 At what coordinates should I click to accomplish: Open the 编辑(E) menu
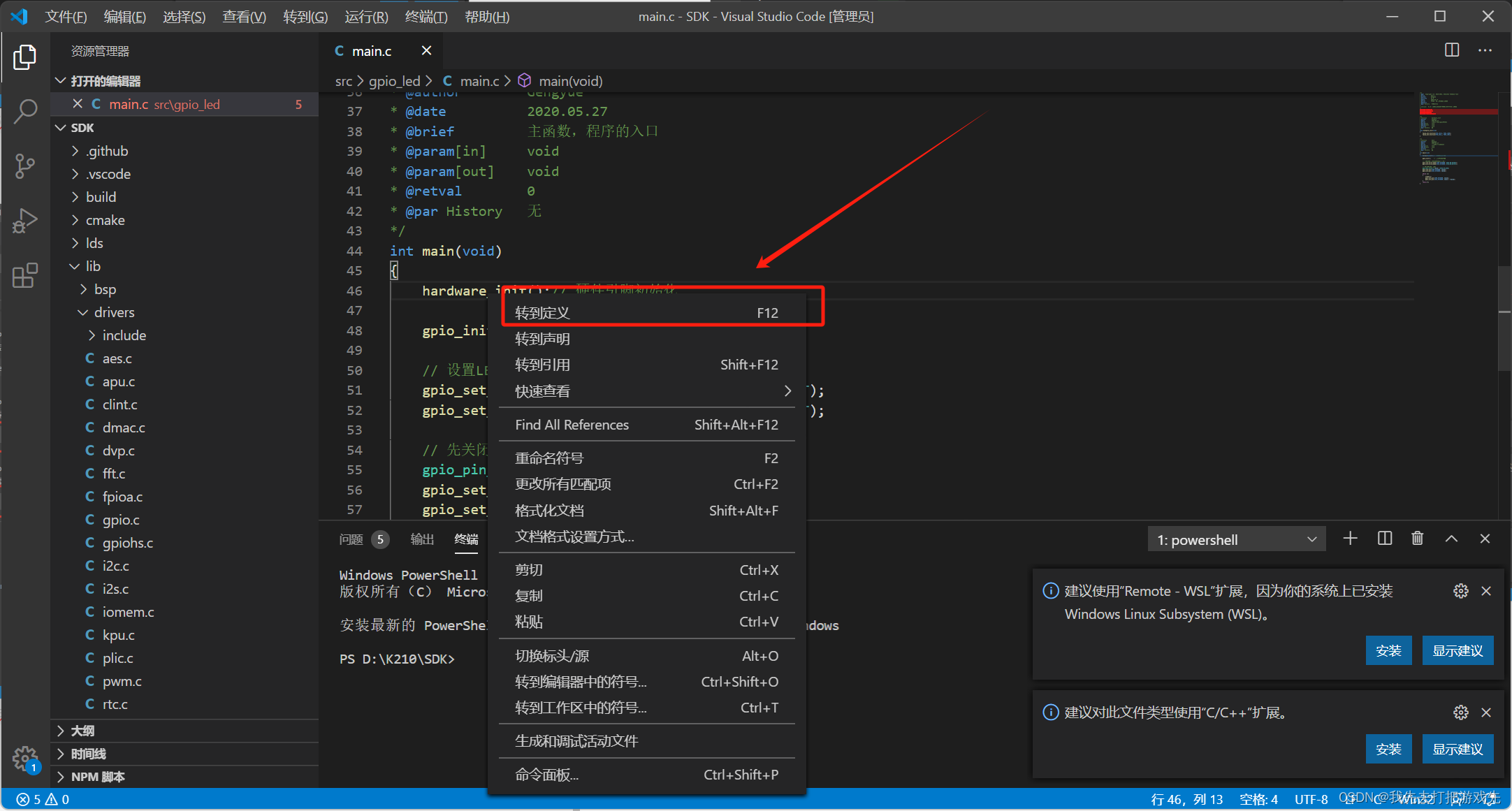click(124, 16)
